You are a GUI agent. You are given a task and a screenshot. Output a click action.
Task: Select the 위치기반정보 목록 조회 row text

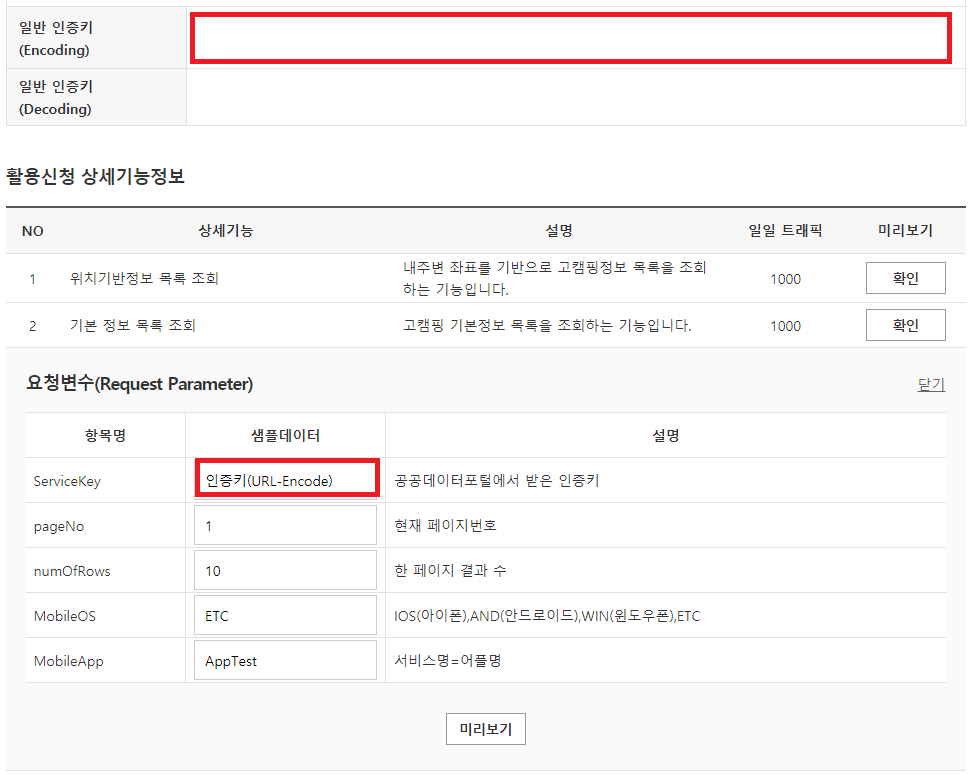click(x=144, y=278)
